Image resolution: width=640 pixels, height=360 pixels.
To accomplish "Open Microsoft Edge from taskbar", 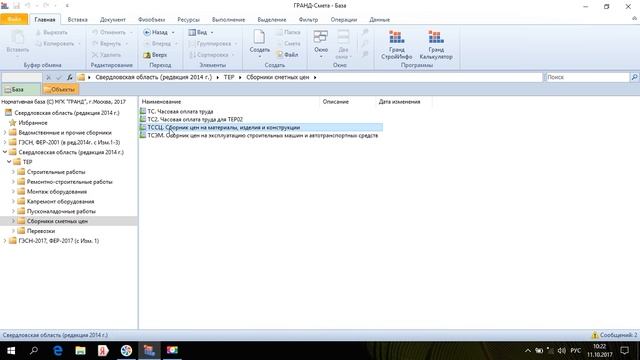I will pos(58,350).
